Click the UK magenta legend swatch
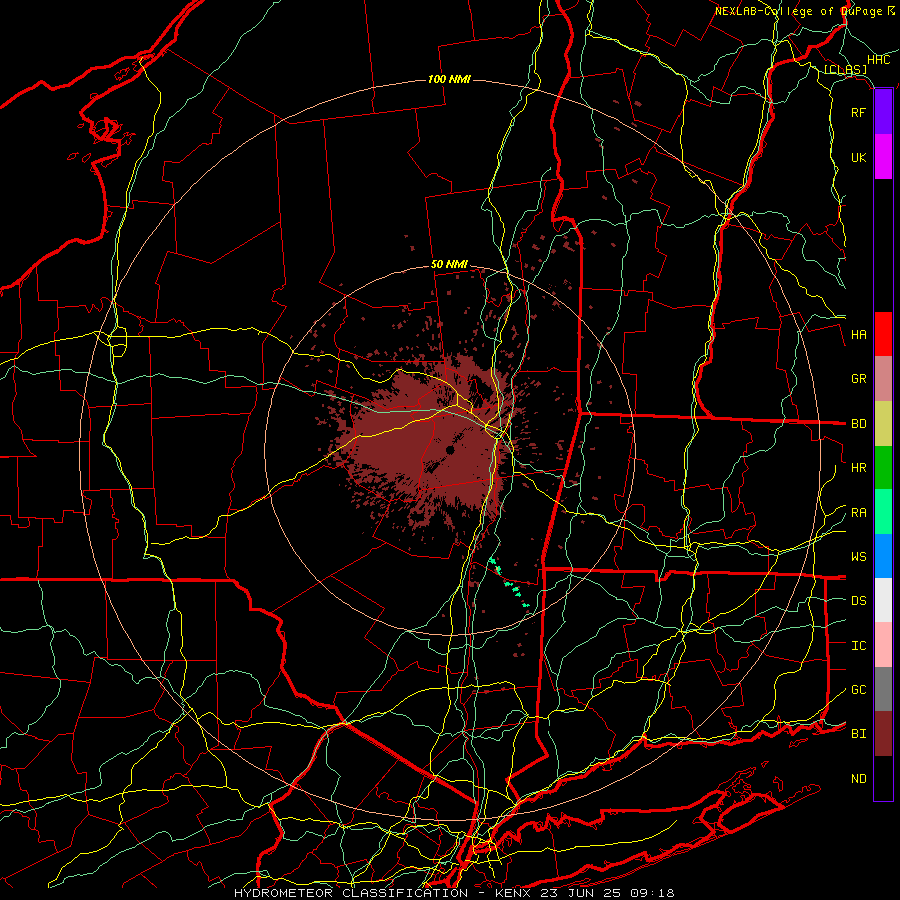The height and width of the screenshot is (900, 900). click(883, 157)
